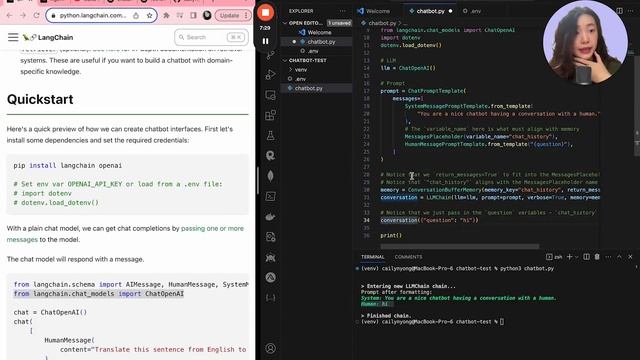640x360 pixels.
Task: Open the Docker whale icon in activity bar
Action: [270, 217]
